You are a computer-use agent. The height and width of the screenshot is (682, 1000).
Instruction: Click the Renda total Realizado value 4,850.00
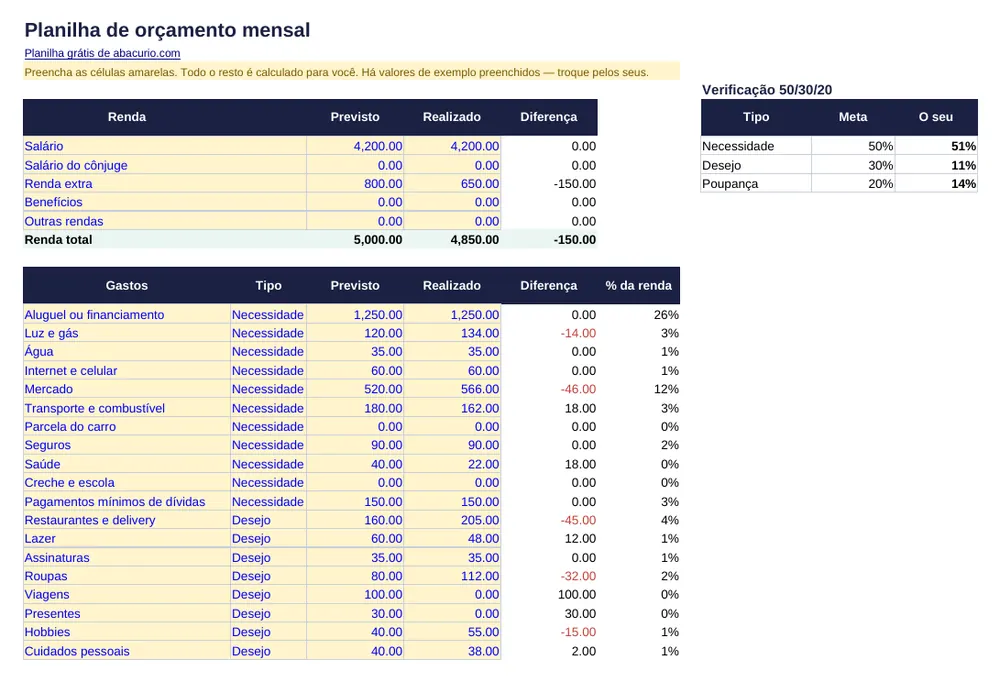(474, 240)
